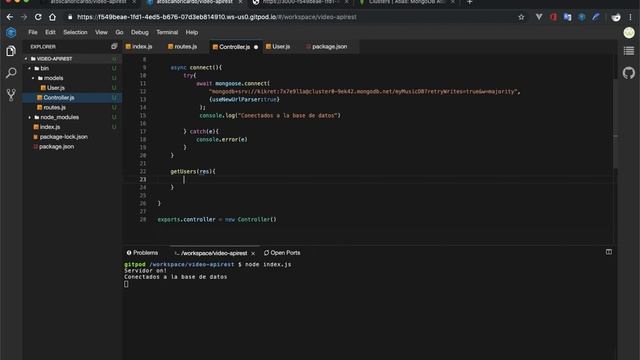Open the Debug menu
This screenshot has width=640, height=360.
(140, 32)
